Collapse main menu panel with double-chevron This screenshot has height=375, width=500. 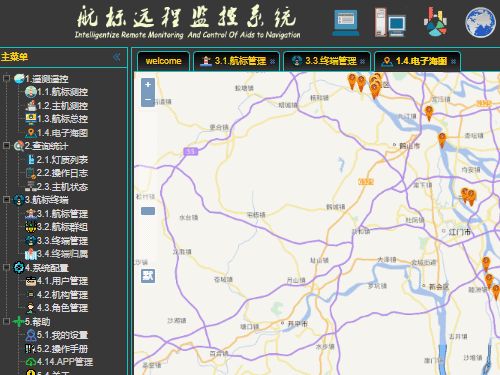116,57
